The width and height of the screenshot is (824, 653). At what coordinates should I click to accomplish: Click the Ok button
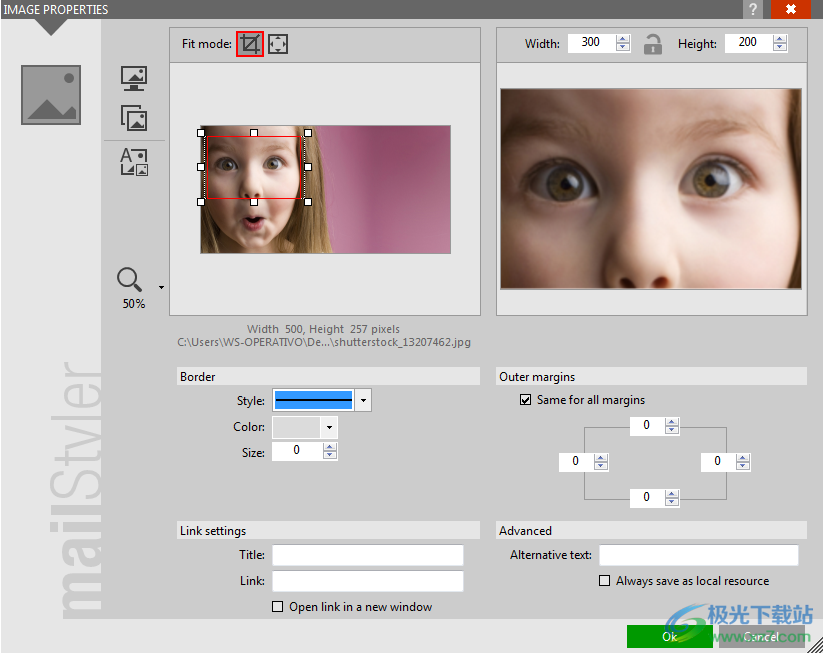point(669,636)
